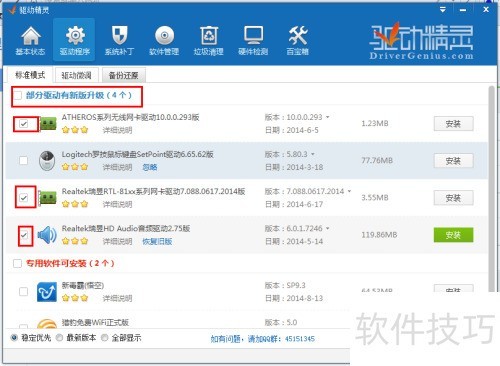
Task: Click the ATHEROS driver star rating
Action: 75,130
